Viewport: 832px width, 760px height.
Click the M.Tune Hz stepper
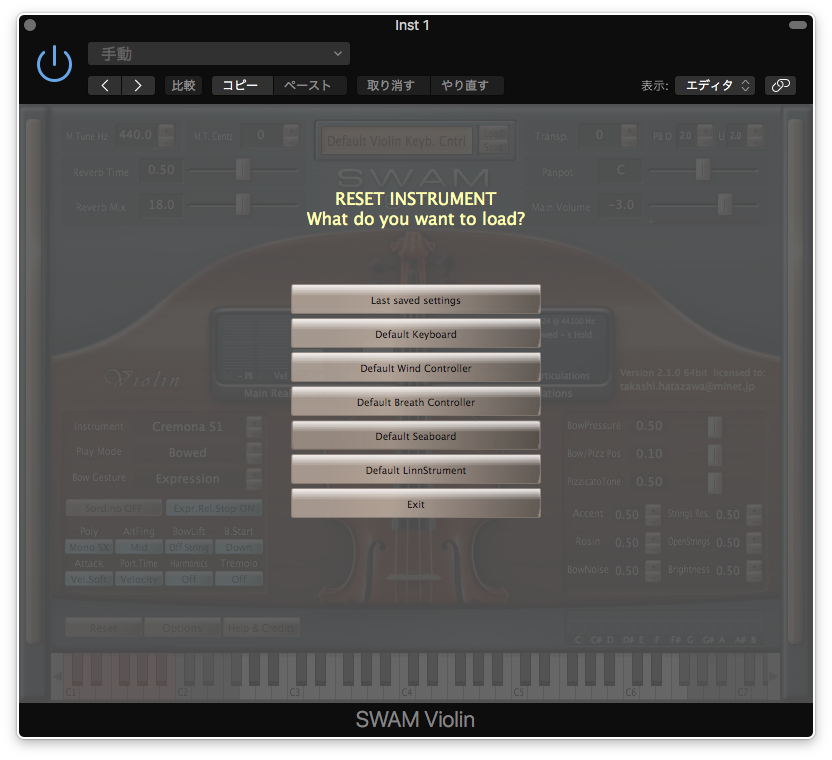(x=166, y=135)
